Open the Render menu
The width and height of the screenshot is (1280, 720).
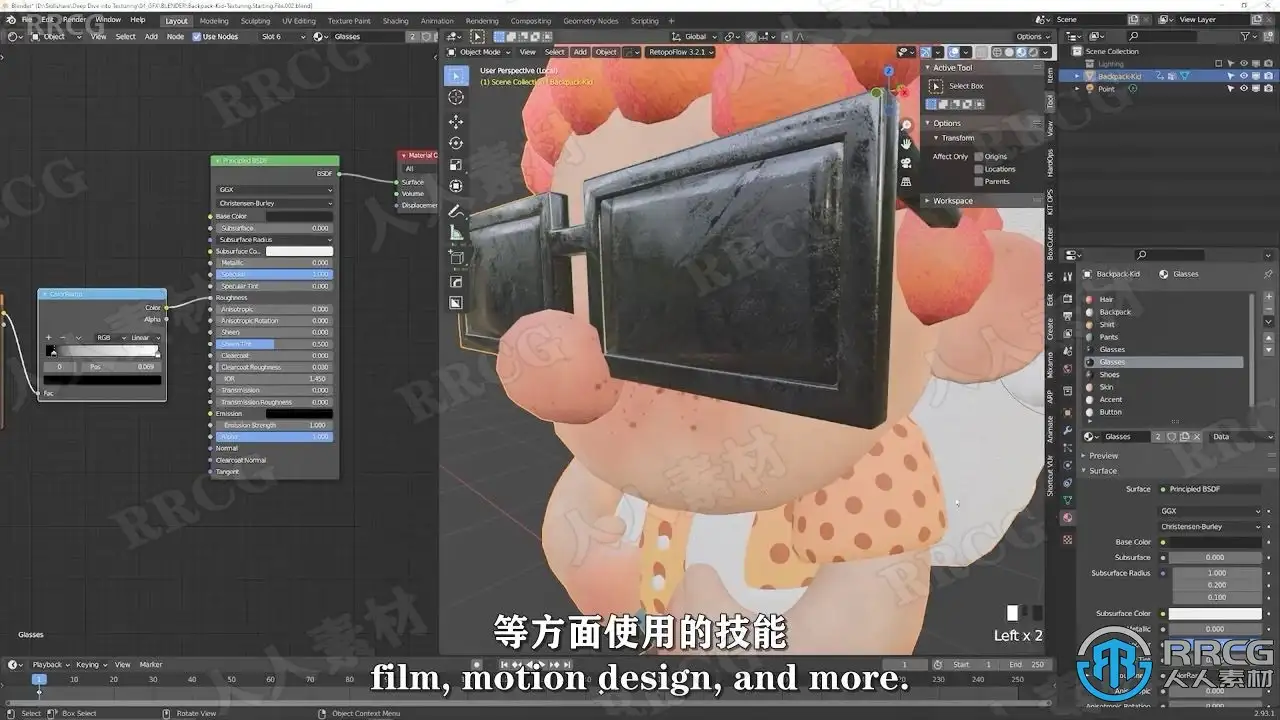coord(74,20)
